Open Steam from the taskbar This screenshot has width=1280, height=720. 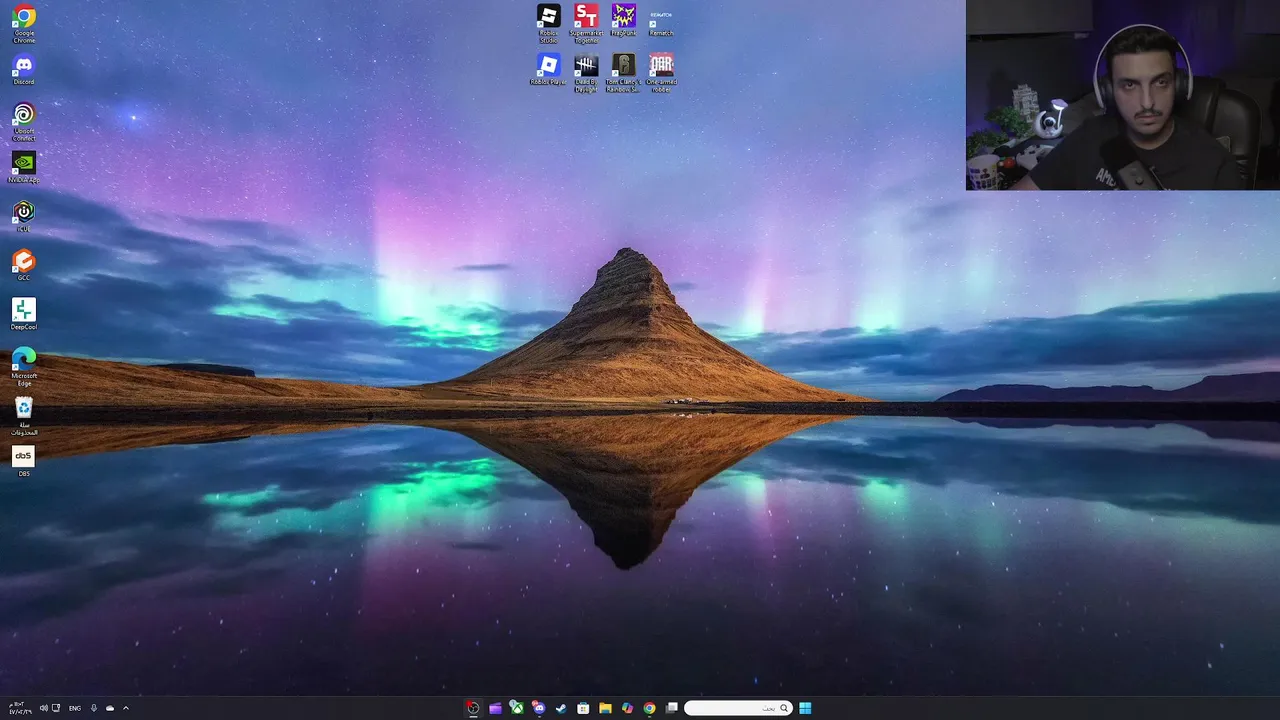click(561, 708)
